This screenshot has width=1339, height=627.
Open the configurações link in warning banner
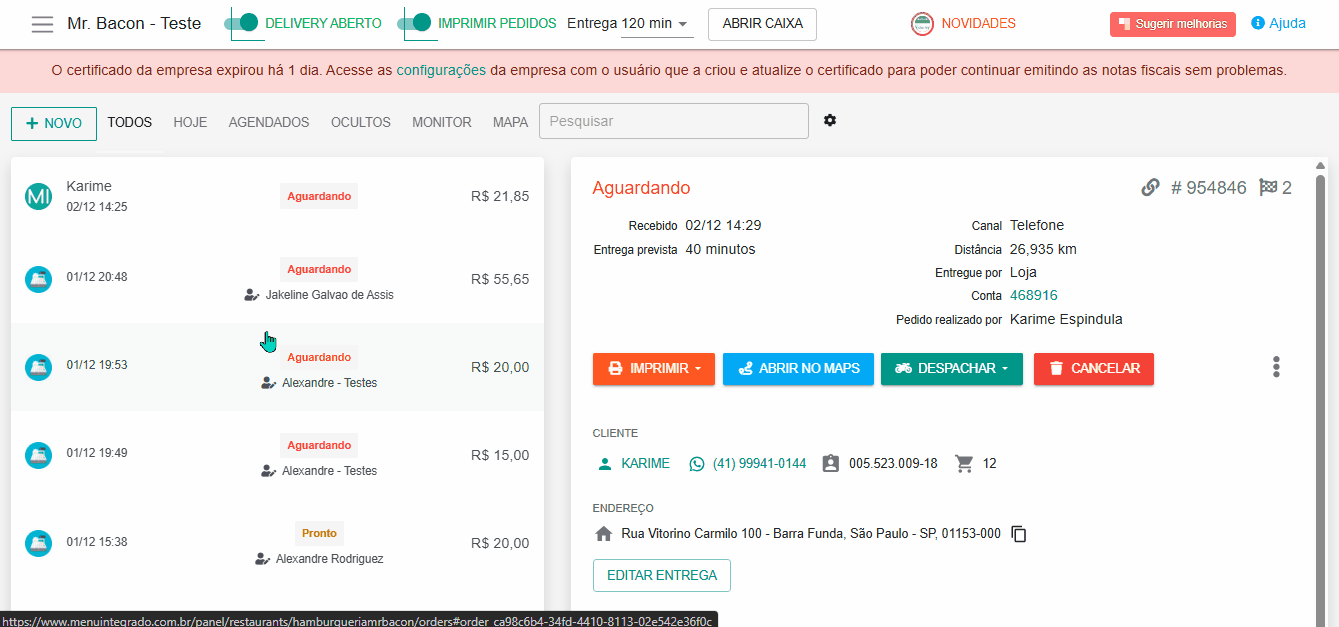pyautogui.click(x=441, y=71)
